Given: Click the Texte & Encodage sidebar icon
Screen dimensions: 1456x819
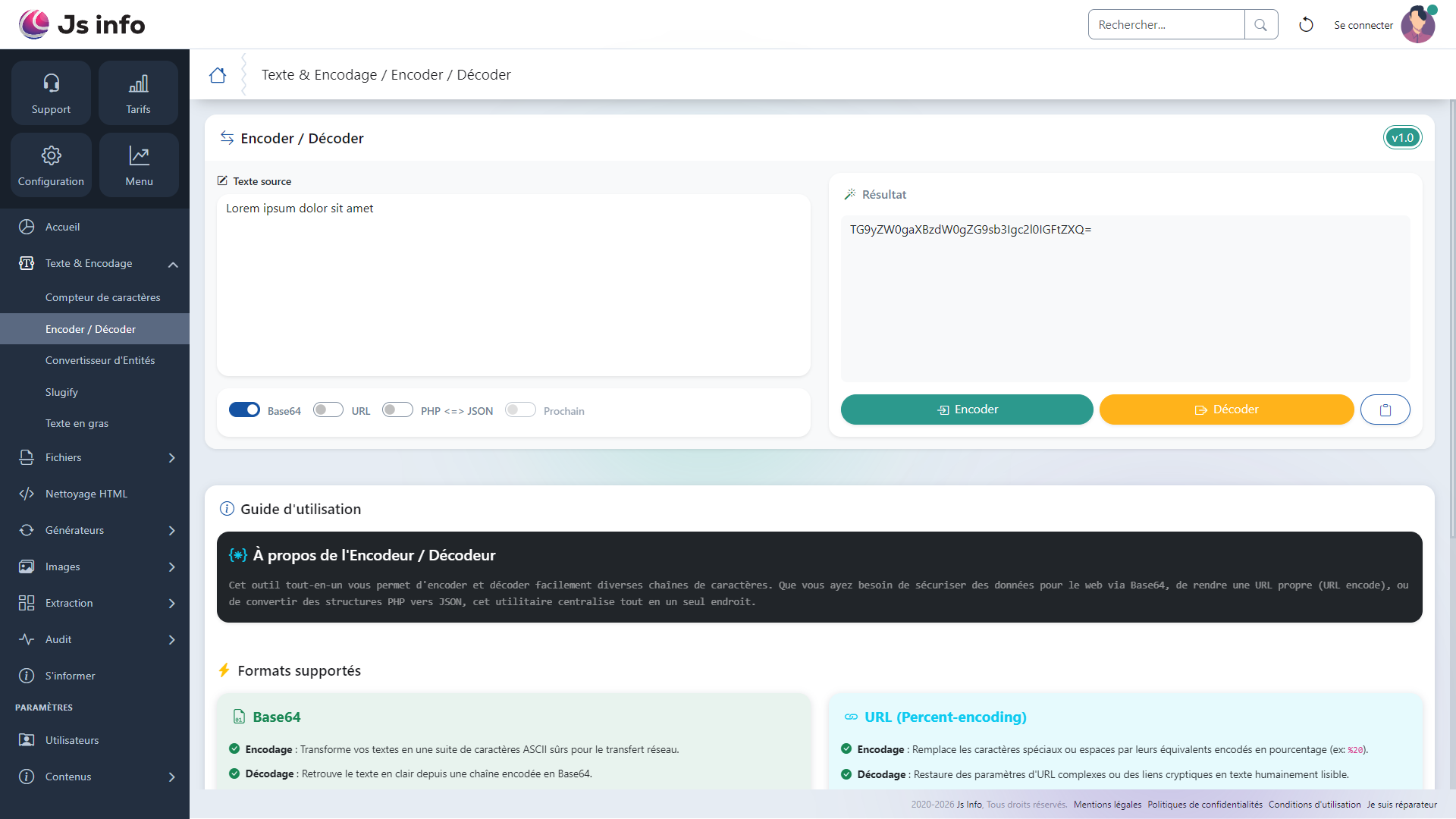Looking at the screenshot, I should 27,263.
